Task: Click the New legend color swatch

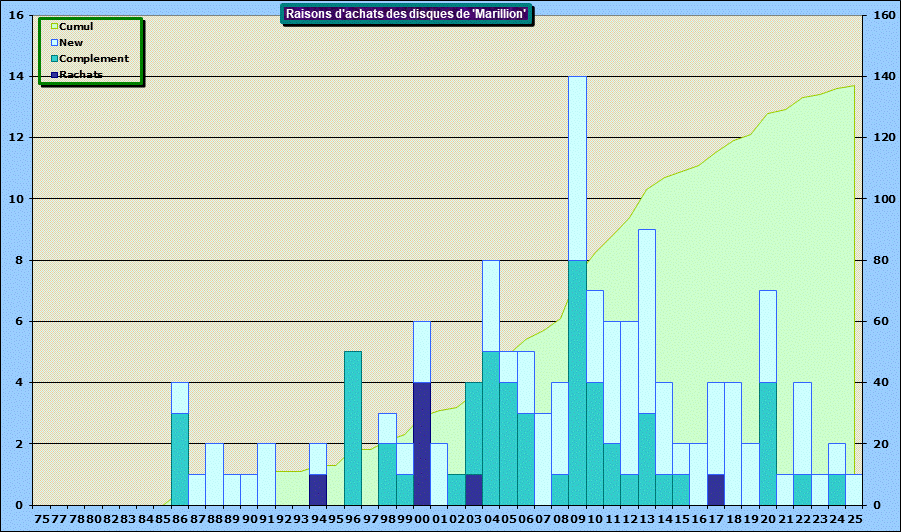Action: [53, 43]
